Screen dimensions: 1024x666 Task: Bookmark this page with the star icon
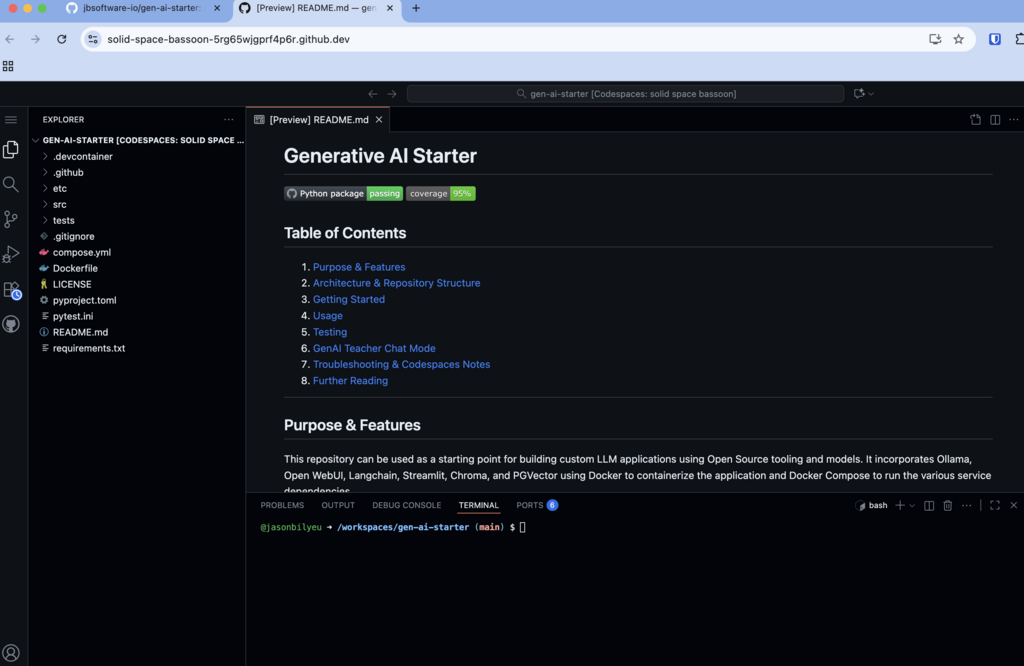[x=959, y=39]
